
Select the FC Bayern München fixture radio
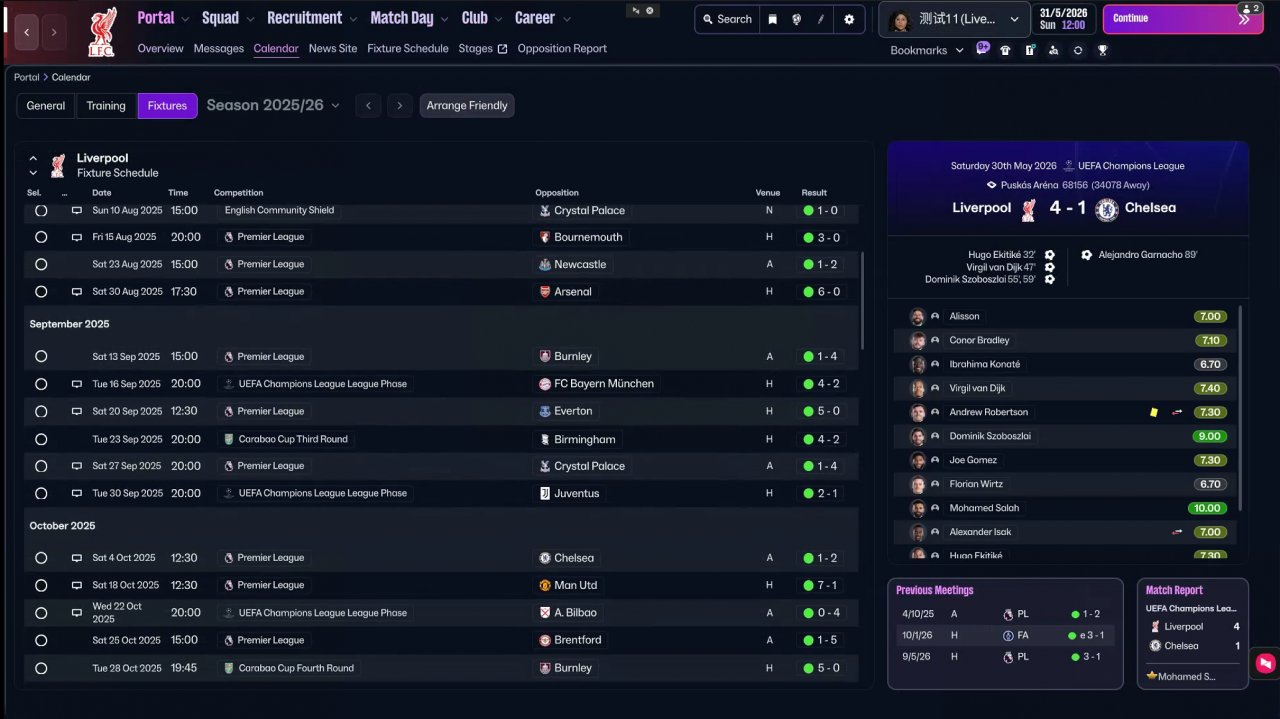click(x=41, y=384)
